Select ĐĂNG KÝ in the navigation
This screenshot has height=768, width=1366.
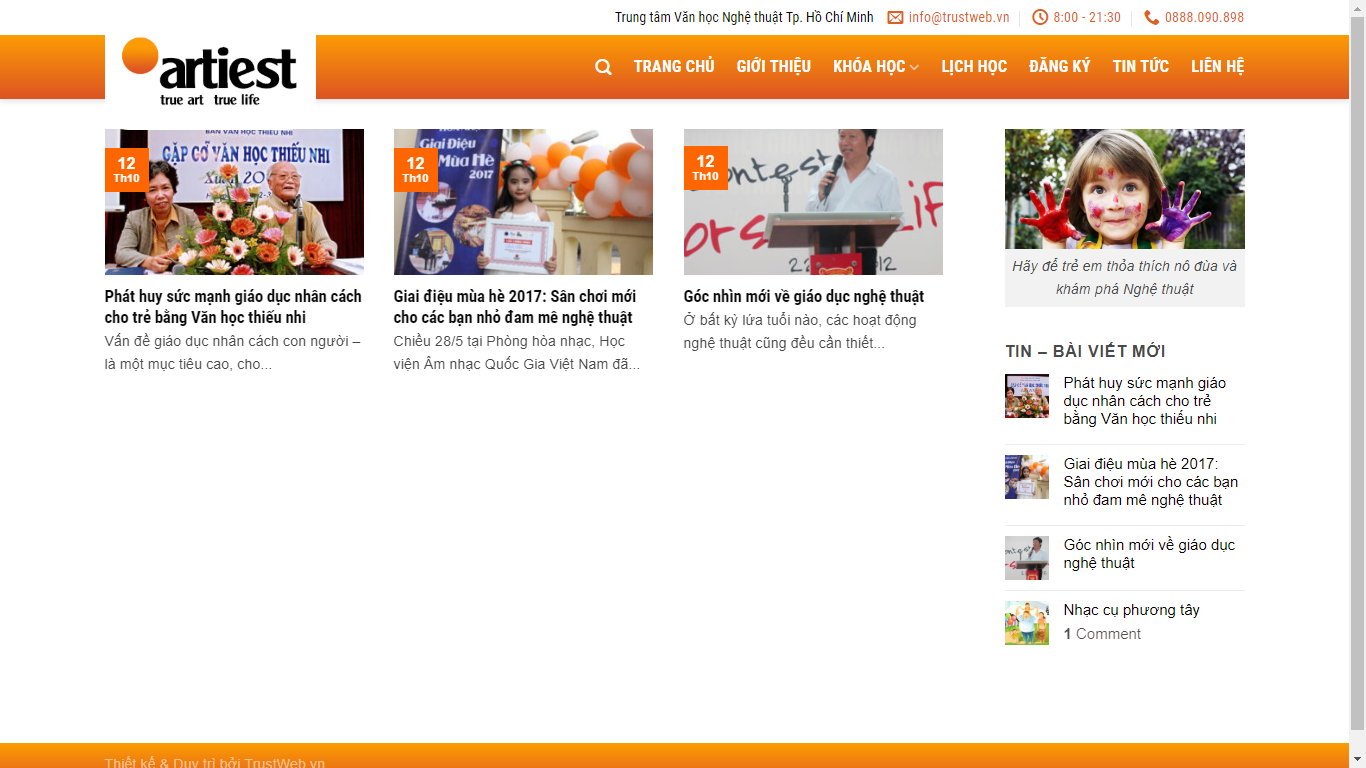[1059, 67]
